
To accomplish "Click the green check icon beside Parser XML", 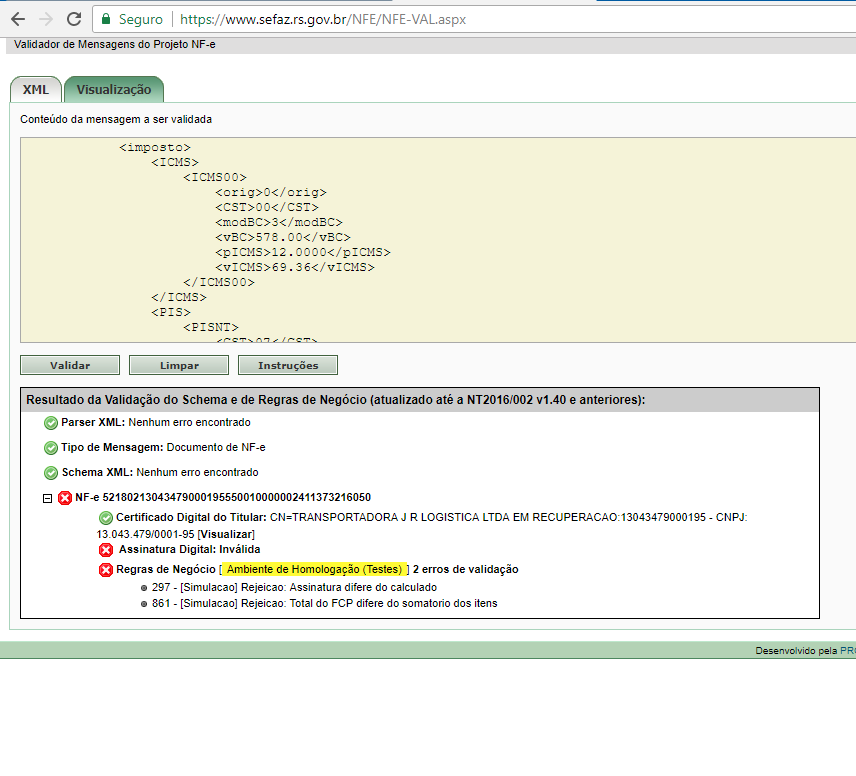I will pos(51,423).
